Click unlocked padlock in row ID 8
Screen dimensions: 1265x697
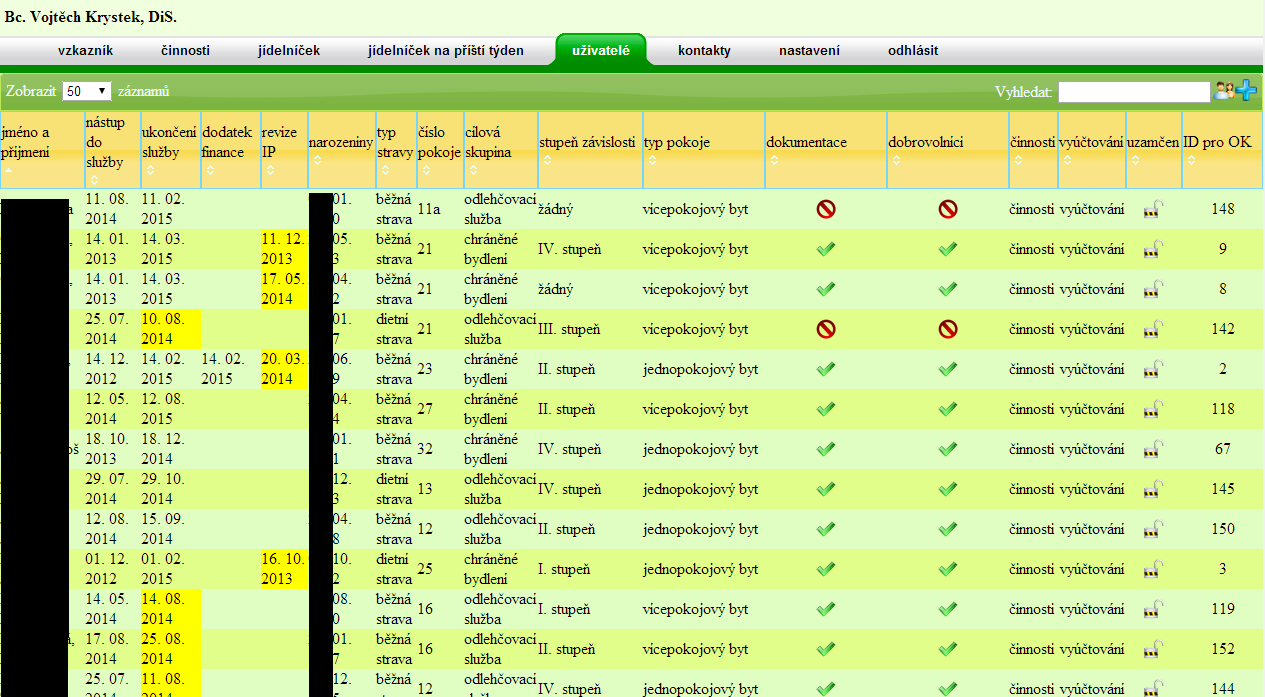[1153, 289]
